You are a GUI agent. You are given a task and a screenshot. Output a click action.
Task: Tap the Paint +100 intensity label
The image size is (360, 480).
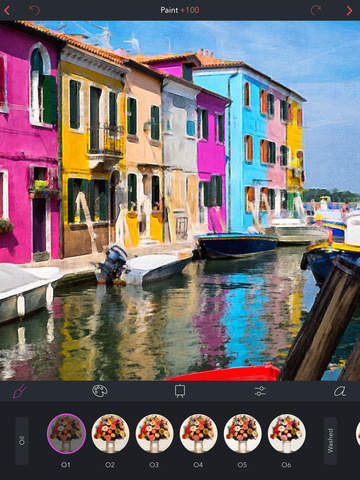click(180, 10)
